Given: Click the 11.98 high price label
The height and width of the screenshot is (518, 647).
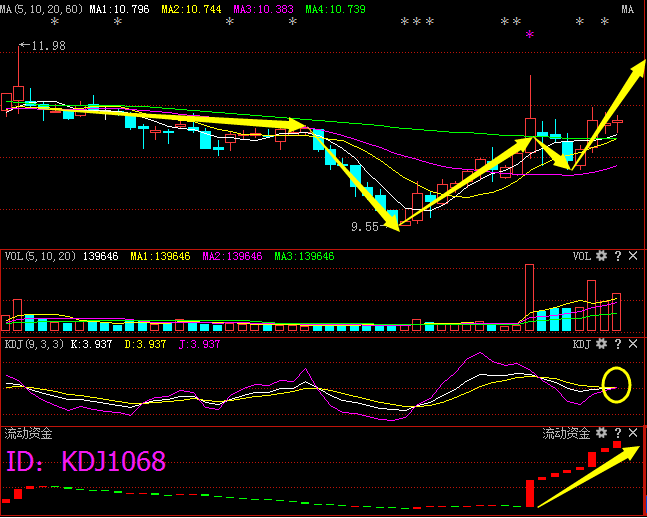Looking at the screenshot, I should 48,46.
